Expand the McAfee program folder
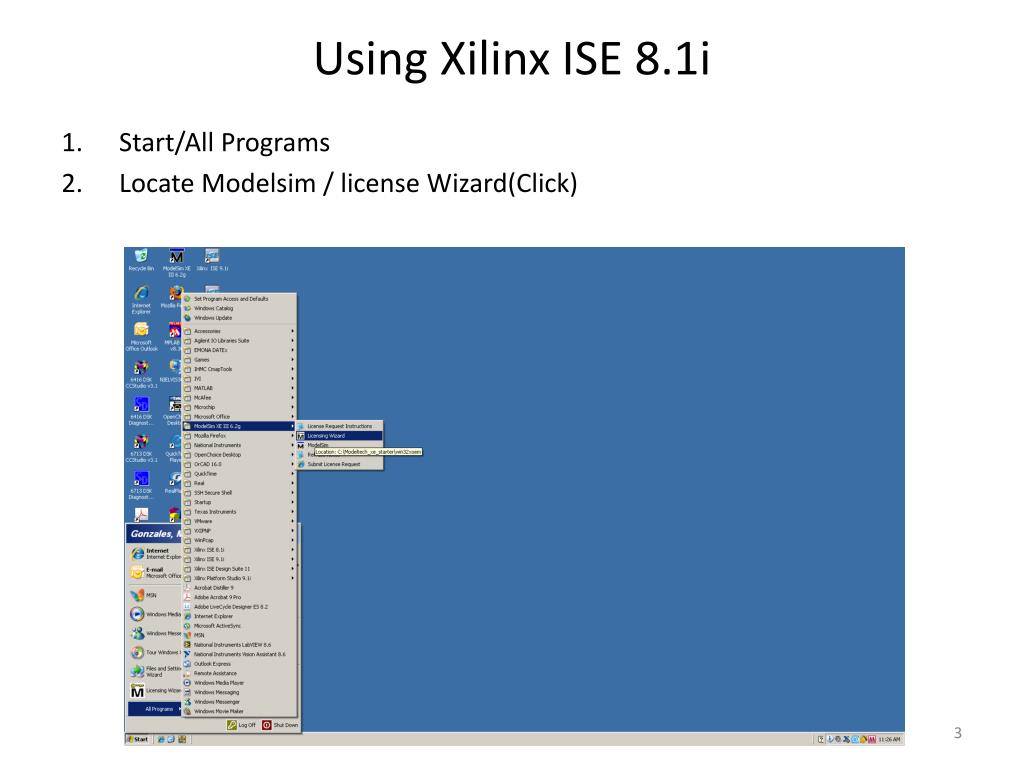The height and width of the screenshot is (768, 1024). coord(240,397)
